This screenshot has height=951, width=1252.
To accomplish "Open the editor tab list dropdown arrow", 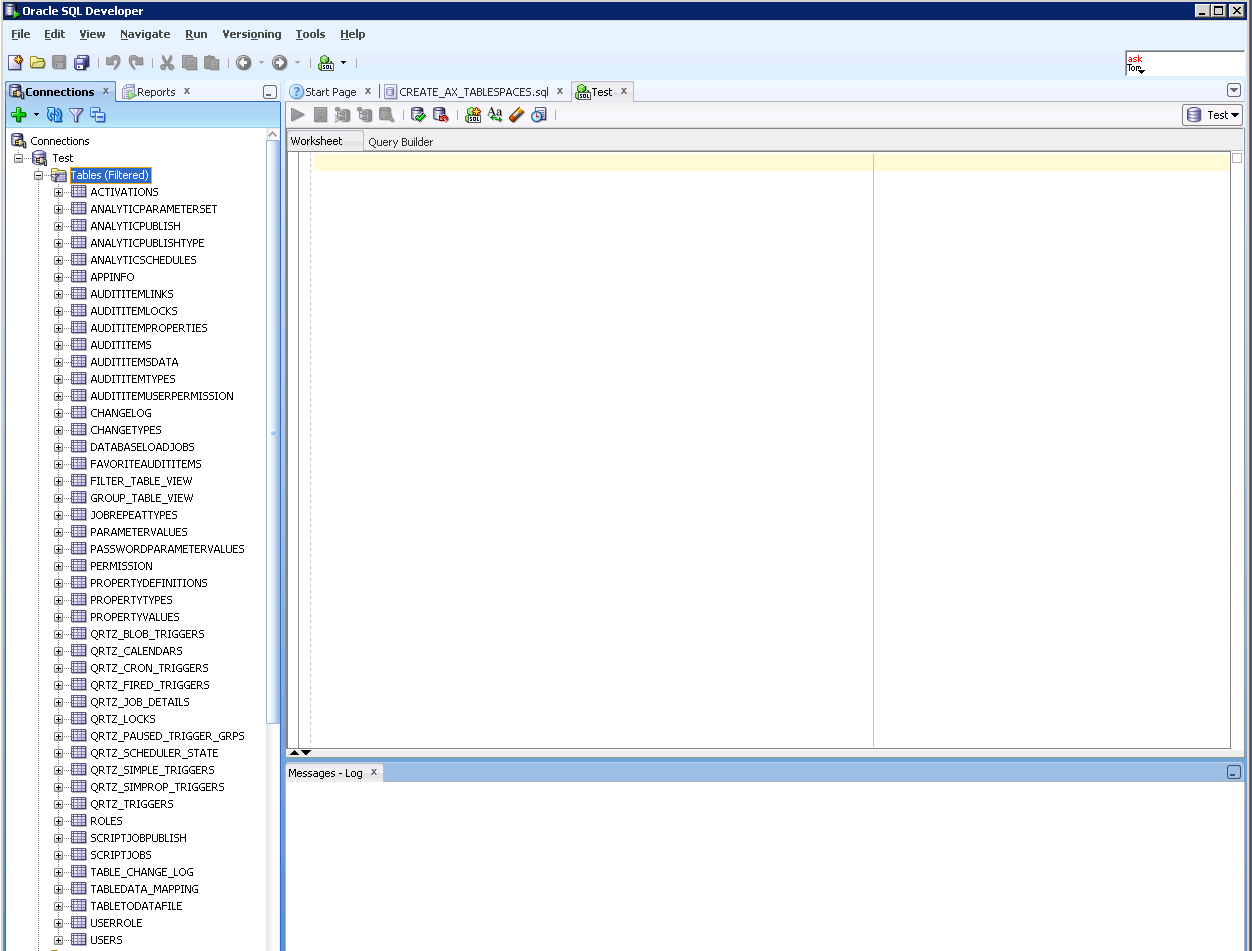I will pos(1233,90).
